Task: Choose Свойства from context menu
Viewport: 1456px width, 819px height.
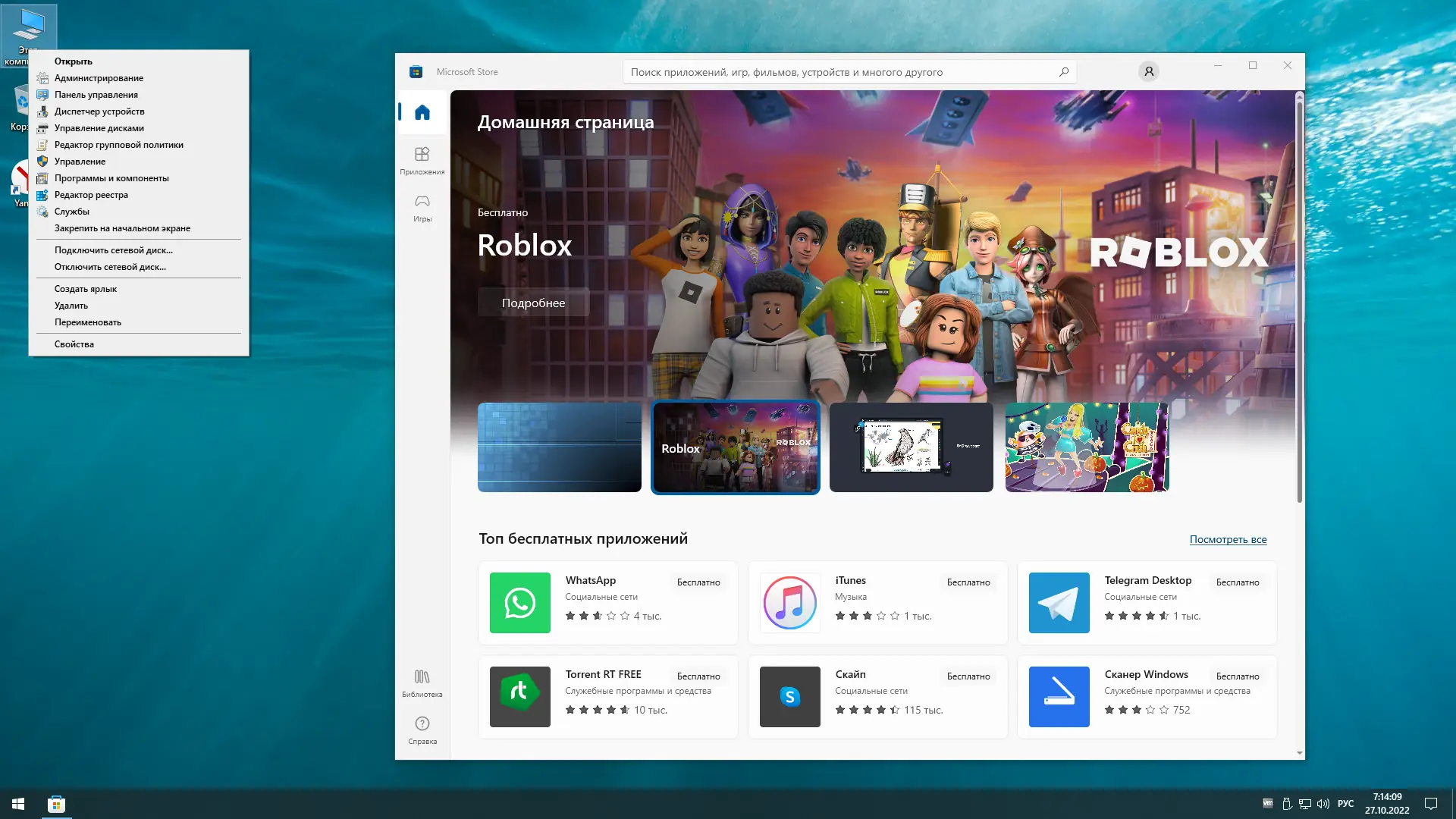Action: click(74, 344)
